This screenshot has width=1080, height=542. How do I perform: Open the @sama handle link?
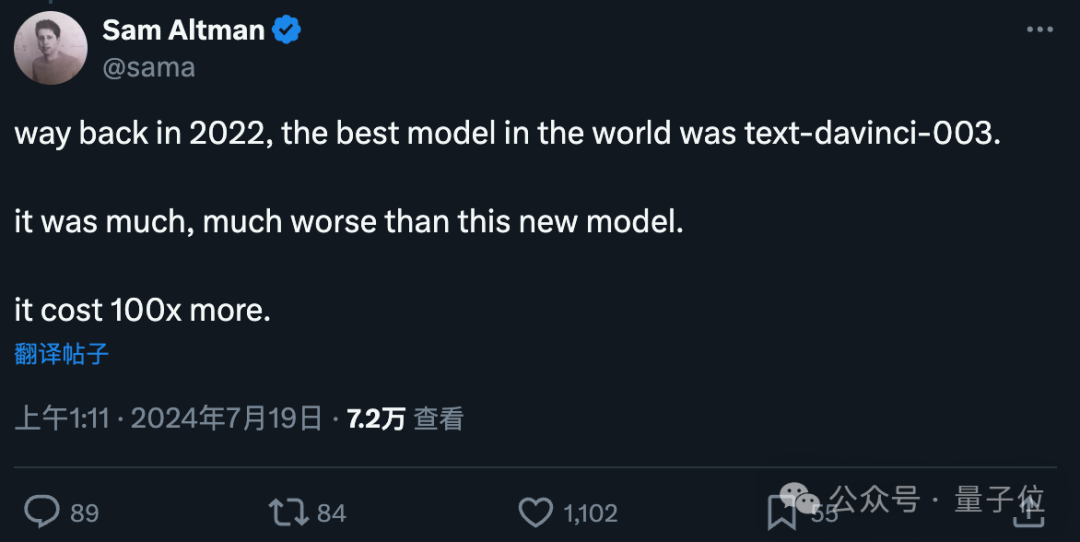149,67
